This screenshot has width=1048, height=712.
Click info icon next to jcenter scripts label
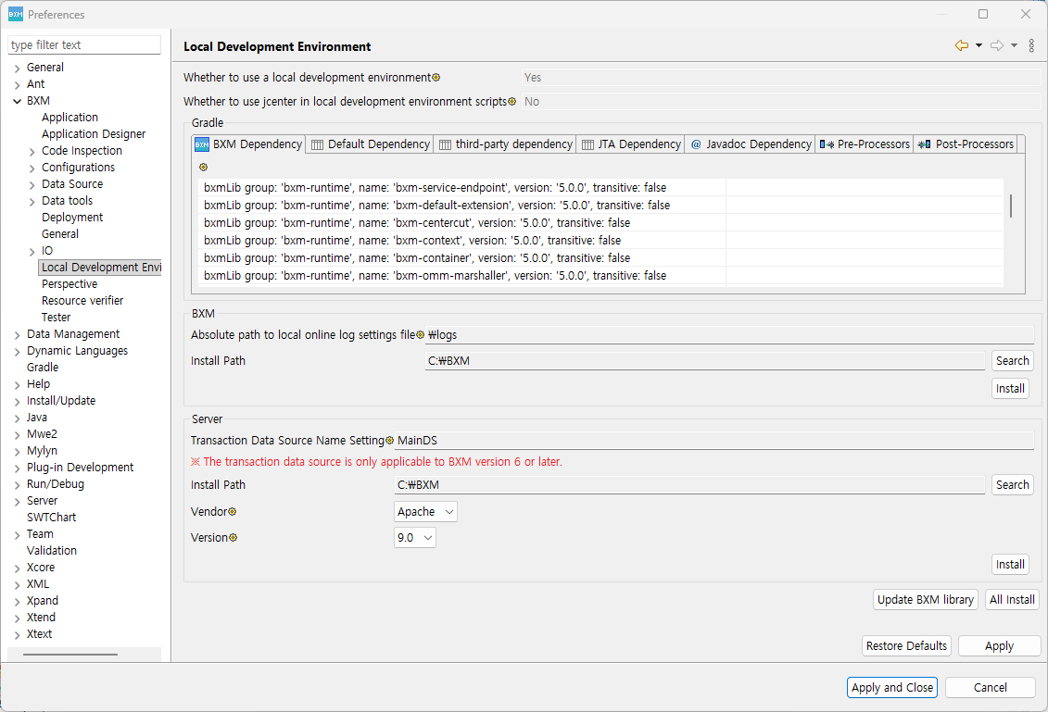click(x=512, y=102)
